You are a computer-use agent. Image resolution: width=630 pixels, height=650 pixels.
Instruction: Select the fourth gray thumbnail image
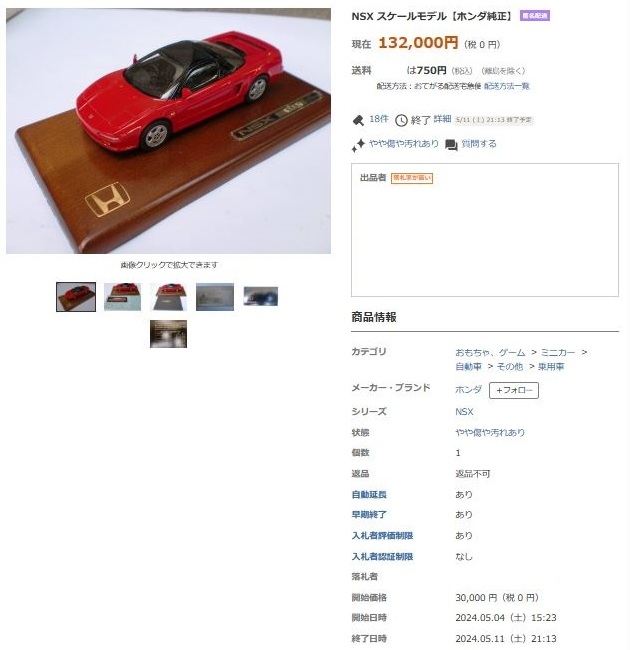coord(215,297)
